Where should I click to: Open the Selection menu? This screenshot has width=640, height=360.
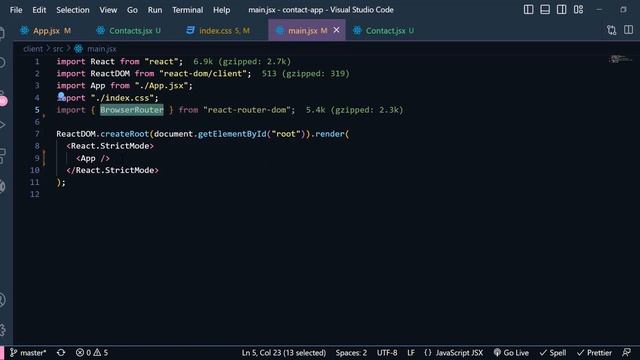[73, 10]
